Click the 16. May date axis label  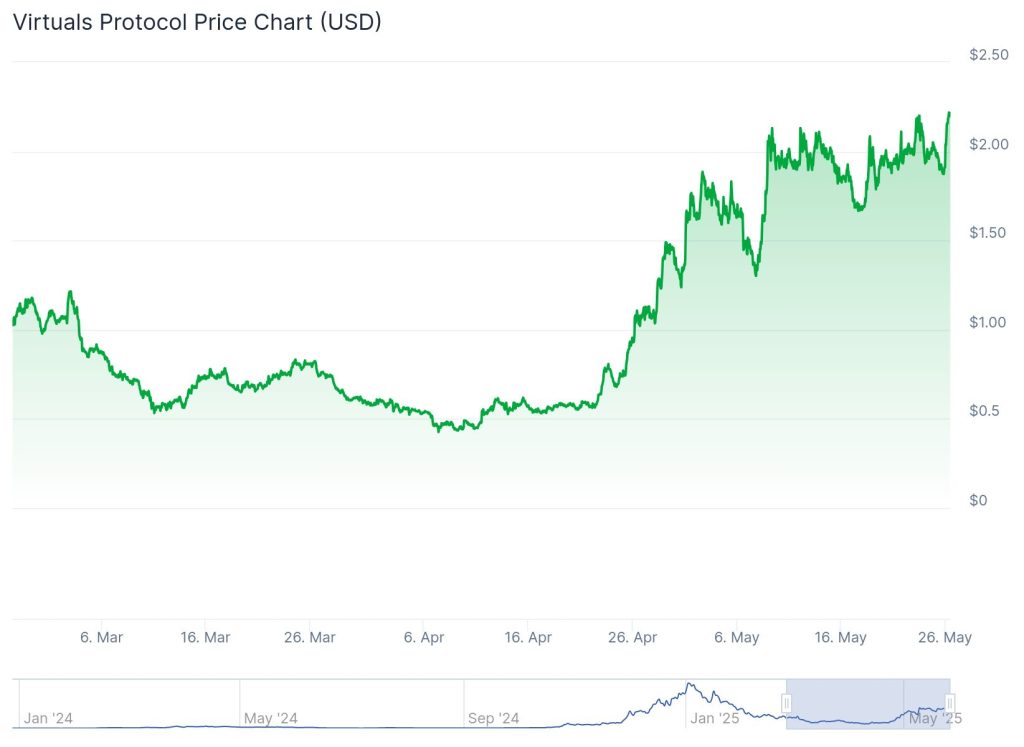click(840, 637)
